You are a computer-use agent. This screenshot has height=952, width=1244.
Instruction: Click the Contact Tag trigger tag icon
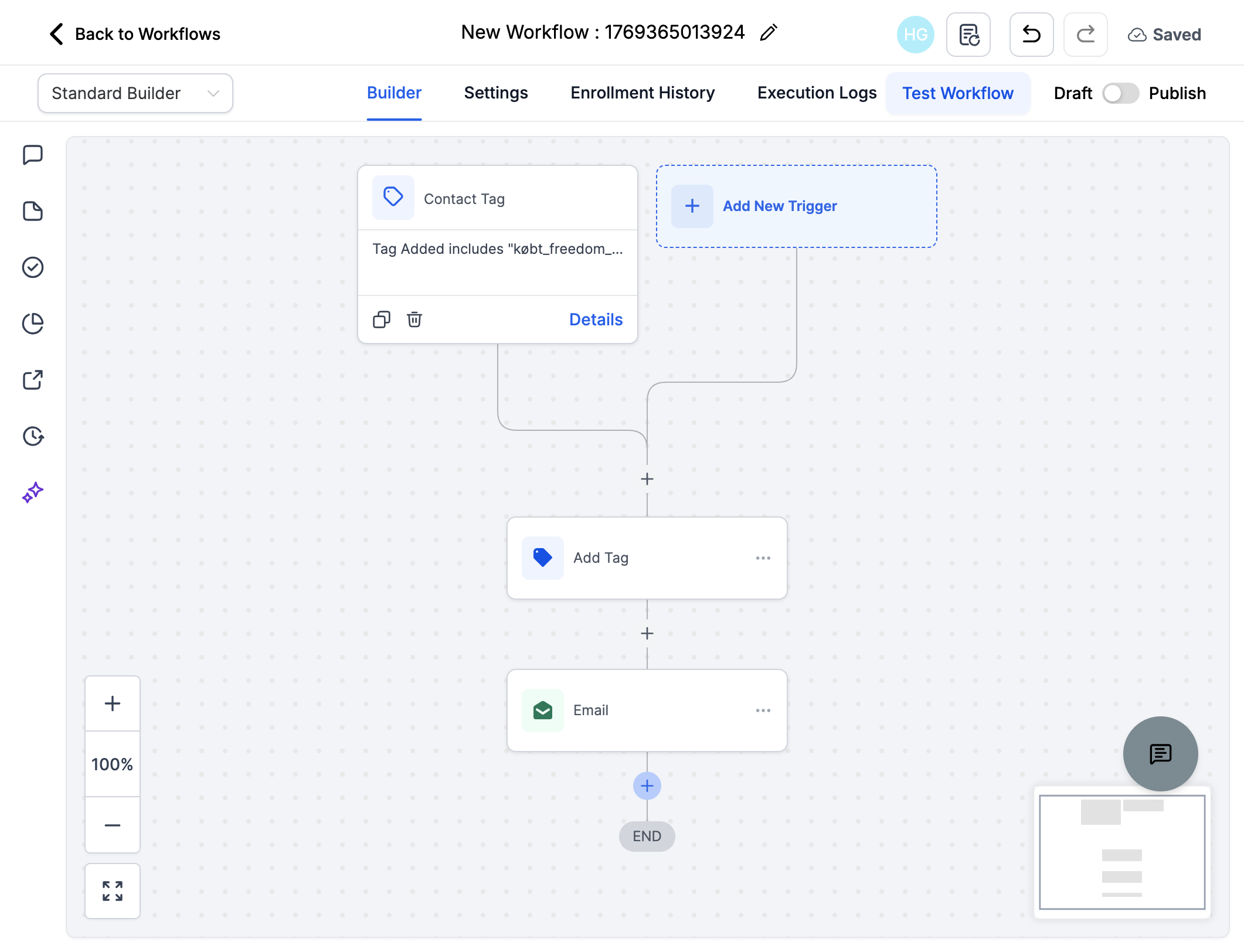393,198
